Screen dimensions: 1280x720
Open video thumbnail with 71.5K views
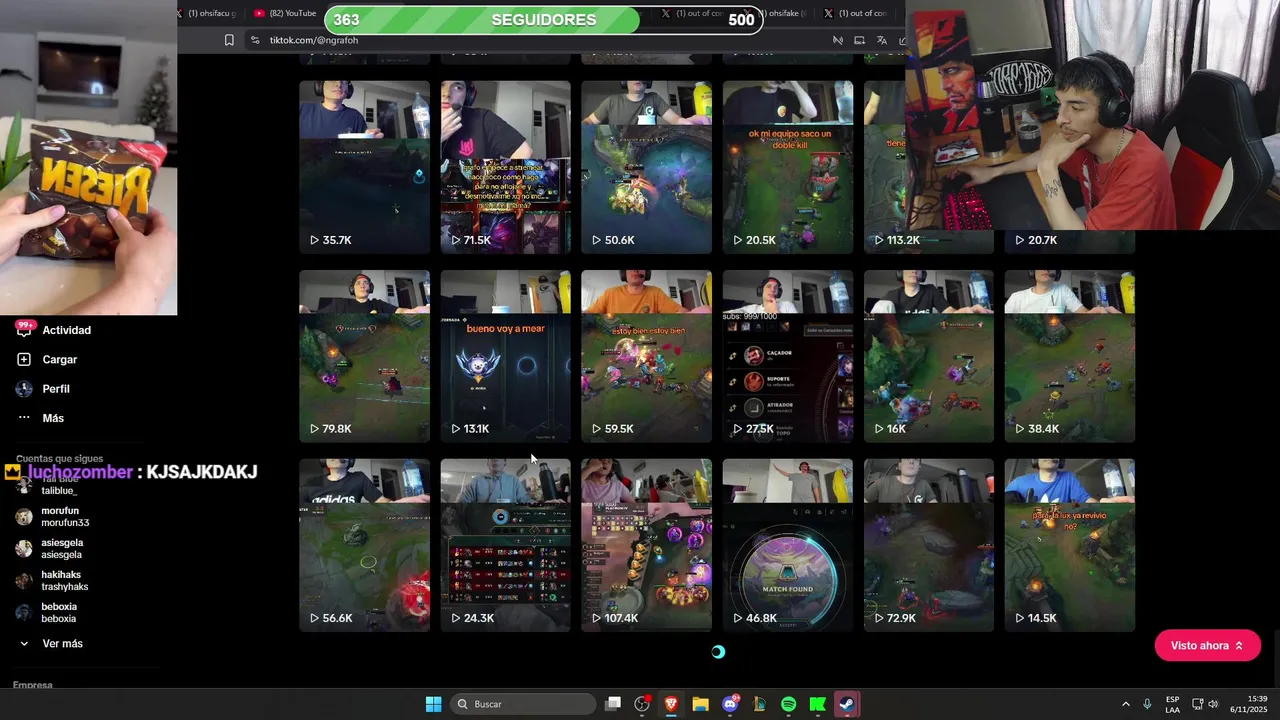pos(505,167)
